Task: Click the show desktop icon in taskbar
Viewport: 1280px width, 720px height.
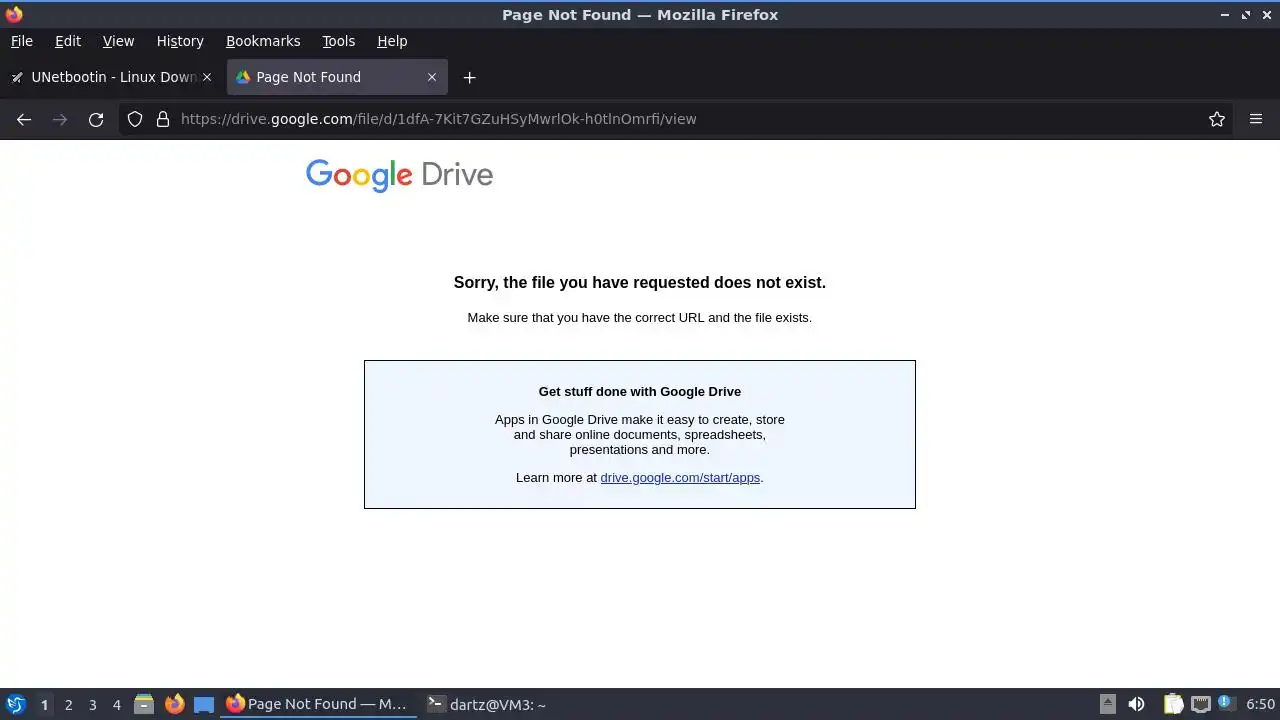Action: pos(204,704)
